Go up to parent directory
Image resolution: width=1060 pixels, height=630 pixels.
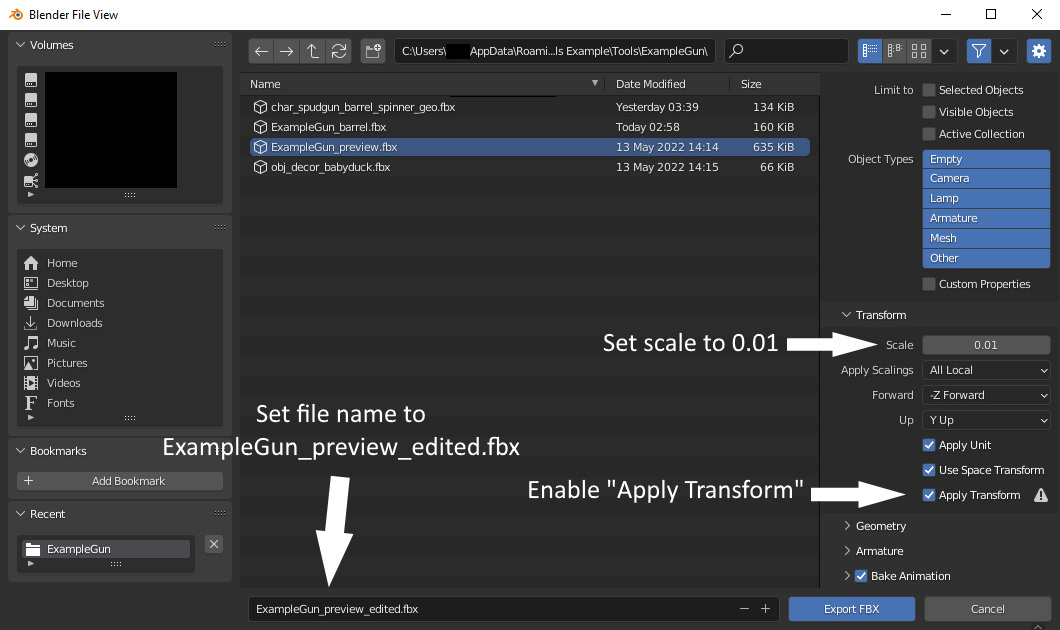coord(312,51)
